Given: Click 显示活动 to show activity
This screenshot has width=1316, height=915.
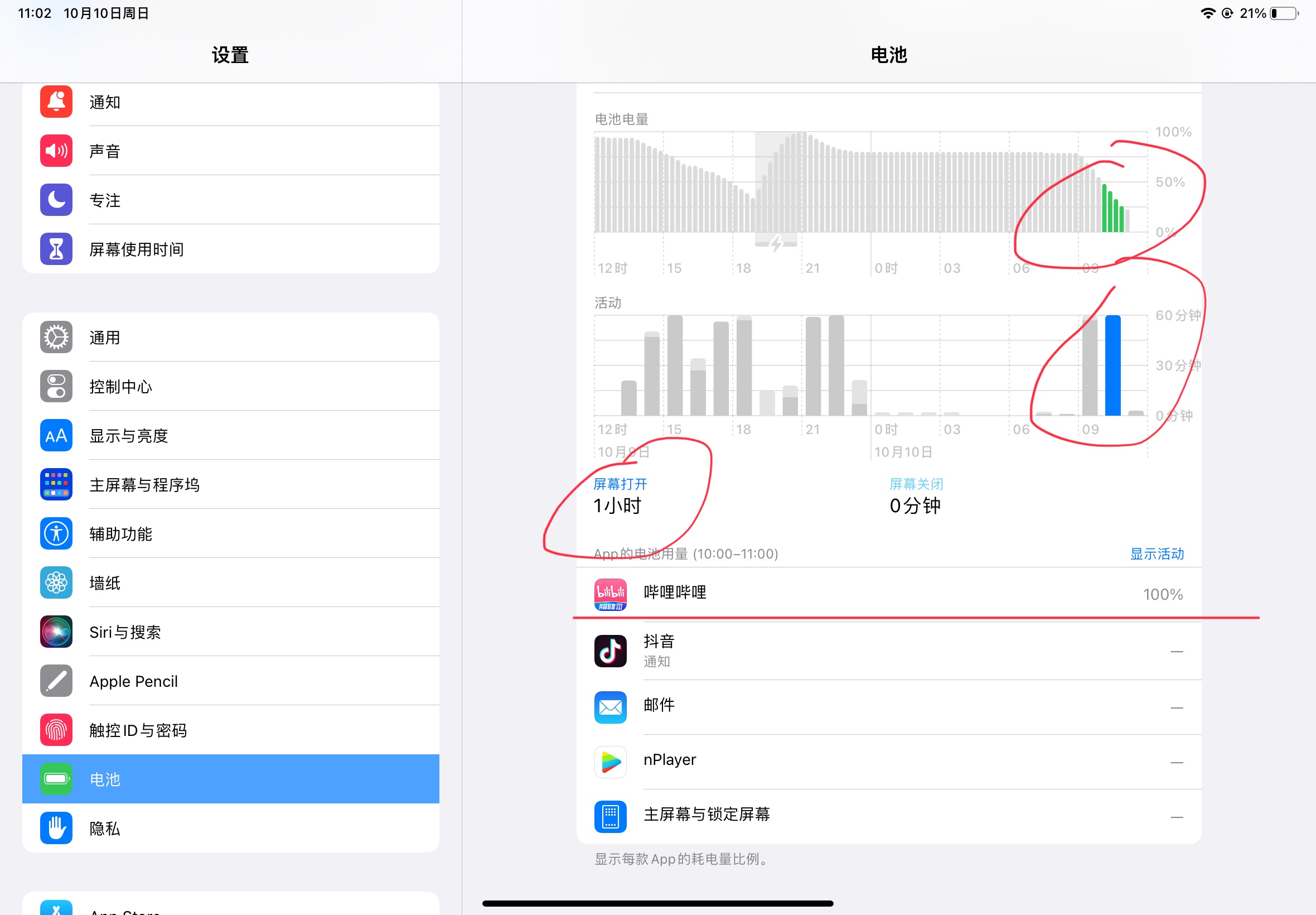Looking at the screenshot, I should [x=1155, y=554].
